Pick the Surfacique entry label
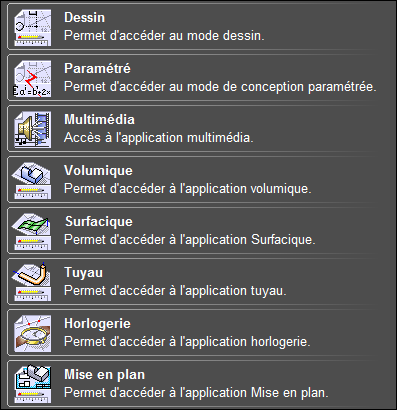The height and width of the screenshot is (410, 397). click(x=99, y=221)
